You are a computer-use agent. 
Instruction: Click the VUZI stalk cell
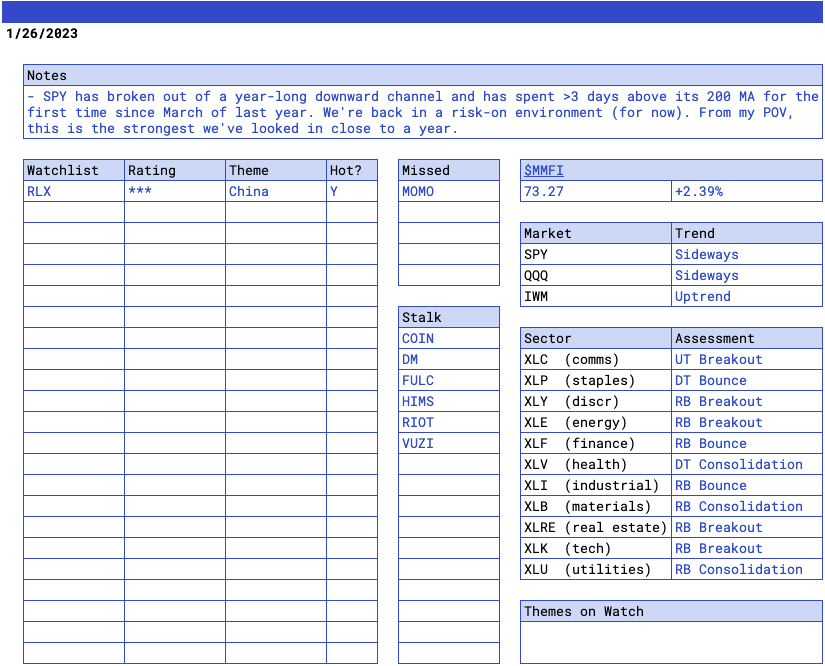449,443
